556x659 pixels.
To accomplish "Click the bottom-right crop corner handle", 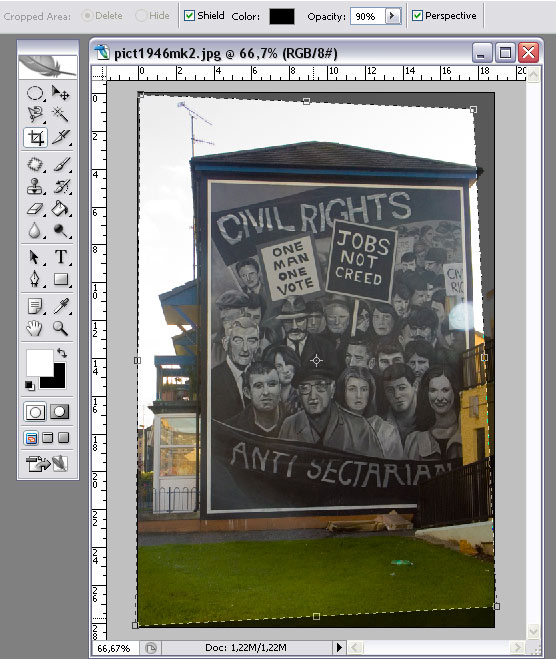I will [x=496, y=606].
